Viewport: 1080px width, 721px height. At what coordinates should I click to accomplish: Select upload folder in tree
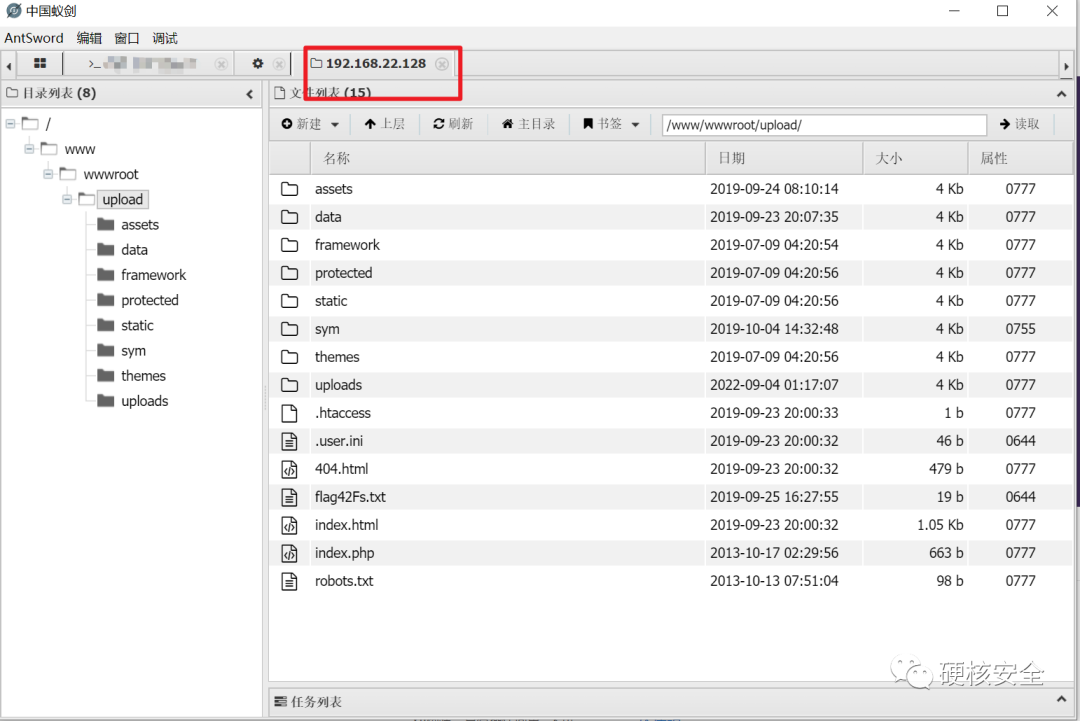click(123, 200)
